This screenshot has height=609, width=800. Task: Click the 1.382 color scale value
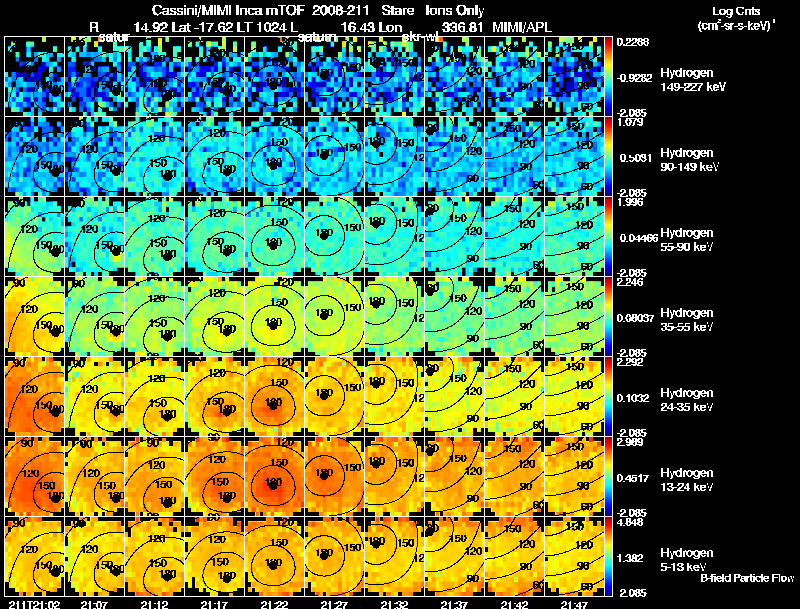coord(631,559)
